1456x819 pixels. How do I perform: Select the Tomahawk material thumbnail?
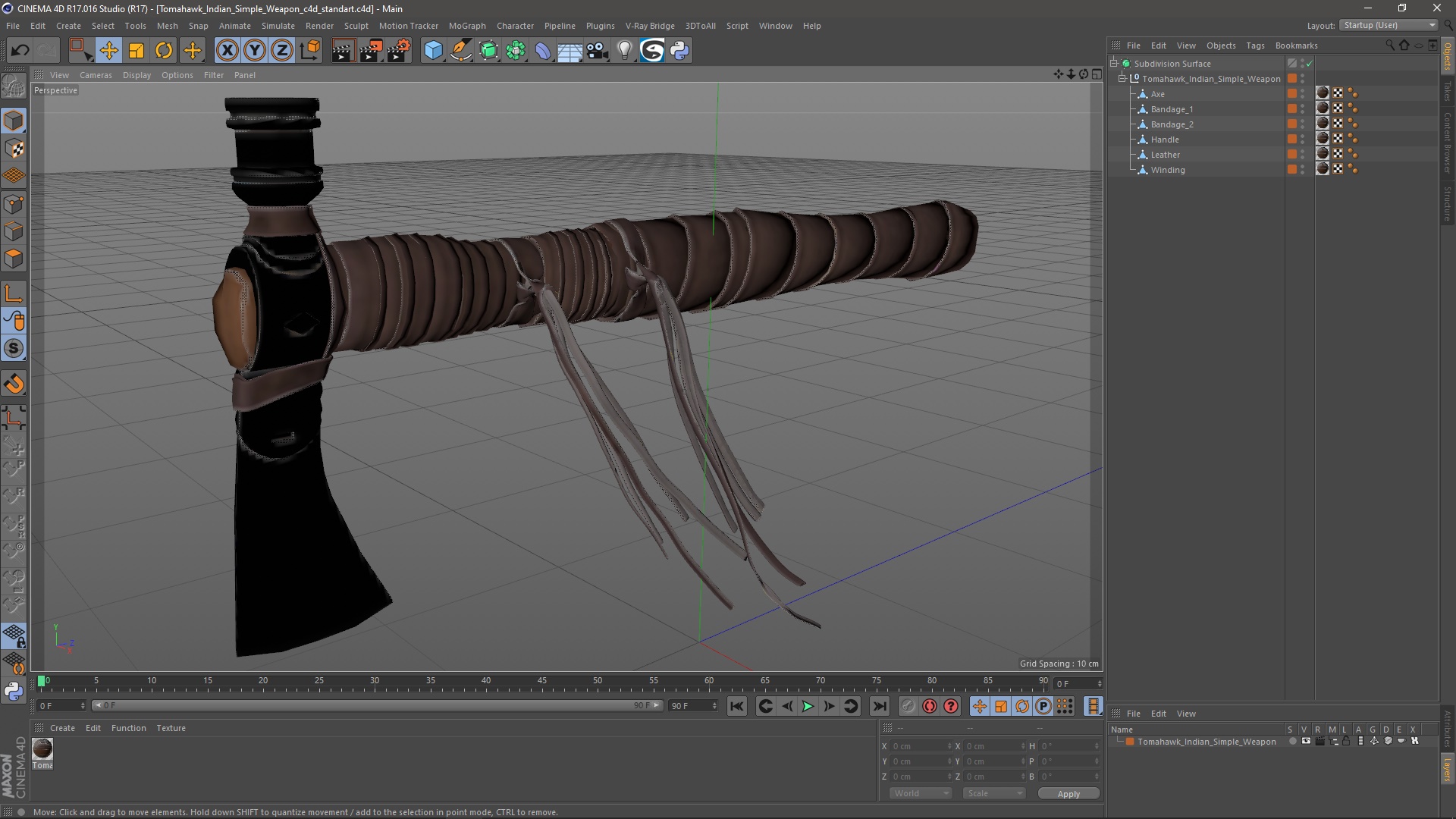pos(42,749)
